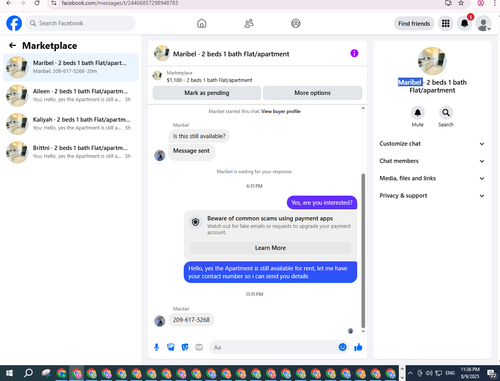Open the Facebook logo home link
This screenshot has height=381, width=500.
[x=14, y=23]
